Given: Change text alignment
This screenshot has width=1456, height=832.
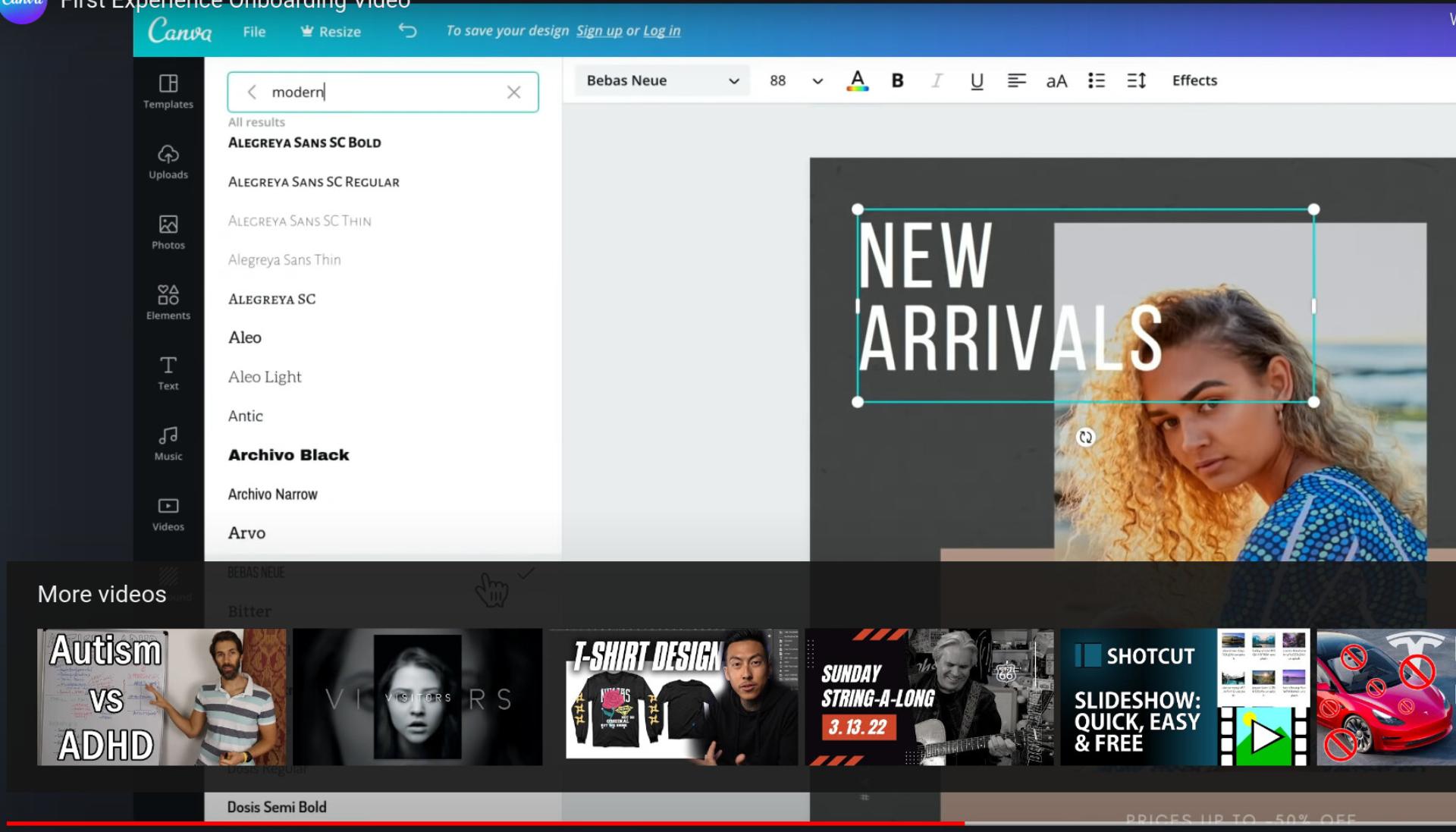Looking at the screenshot, I should (x=1016, y=80).
